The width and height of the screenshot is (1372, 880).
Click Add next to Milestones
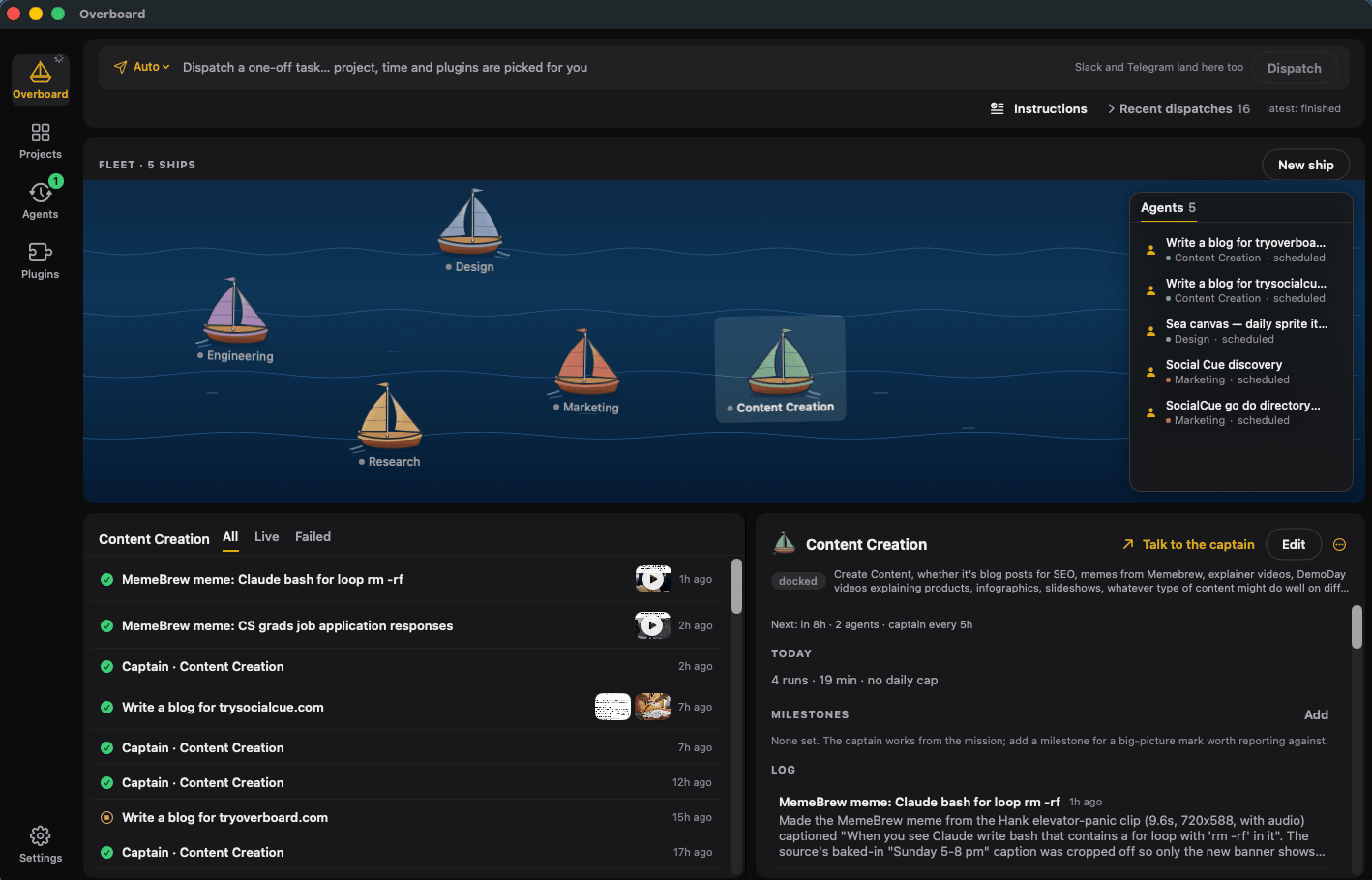coord(1316,714)
